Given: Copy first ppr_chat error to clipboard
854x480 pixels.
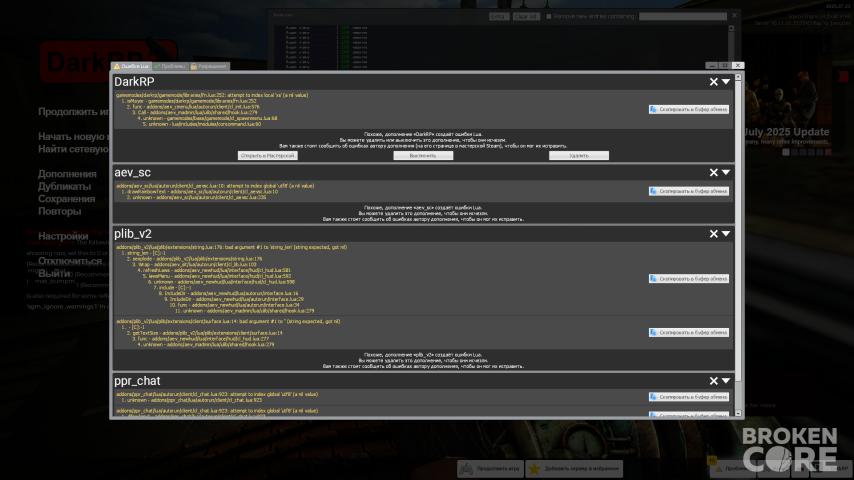Looking at the screenshot, I should [688, 397].
